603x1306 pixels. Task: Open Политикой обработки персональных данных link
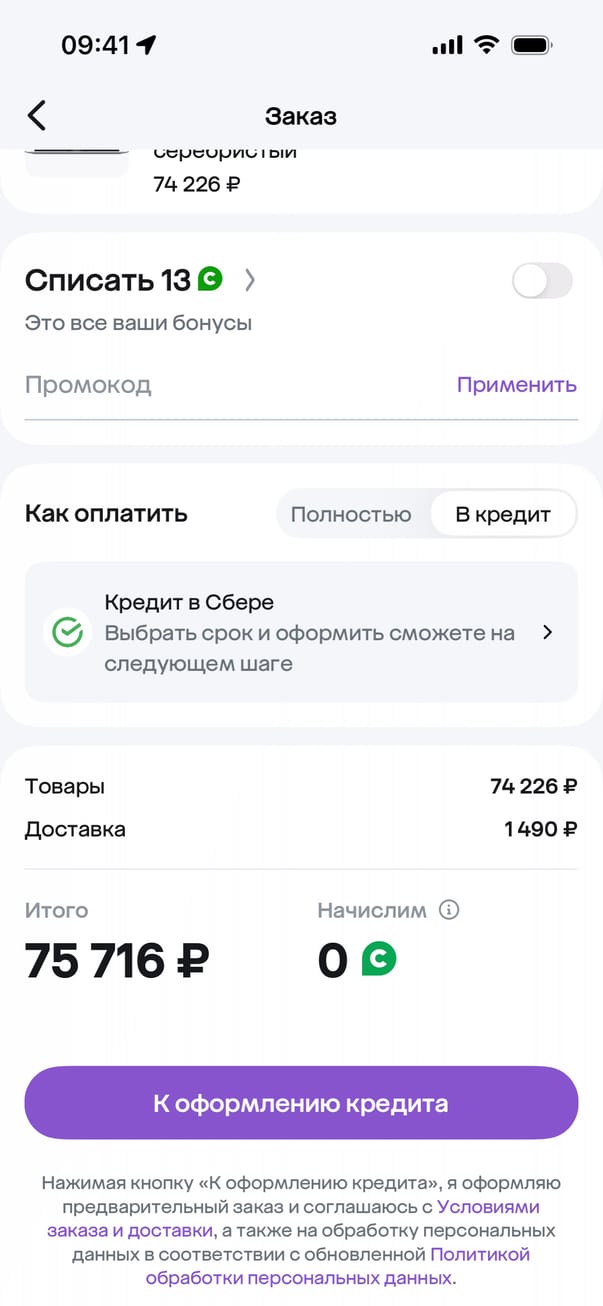tap(300, 1278)
